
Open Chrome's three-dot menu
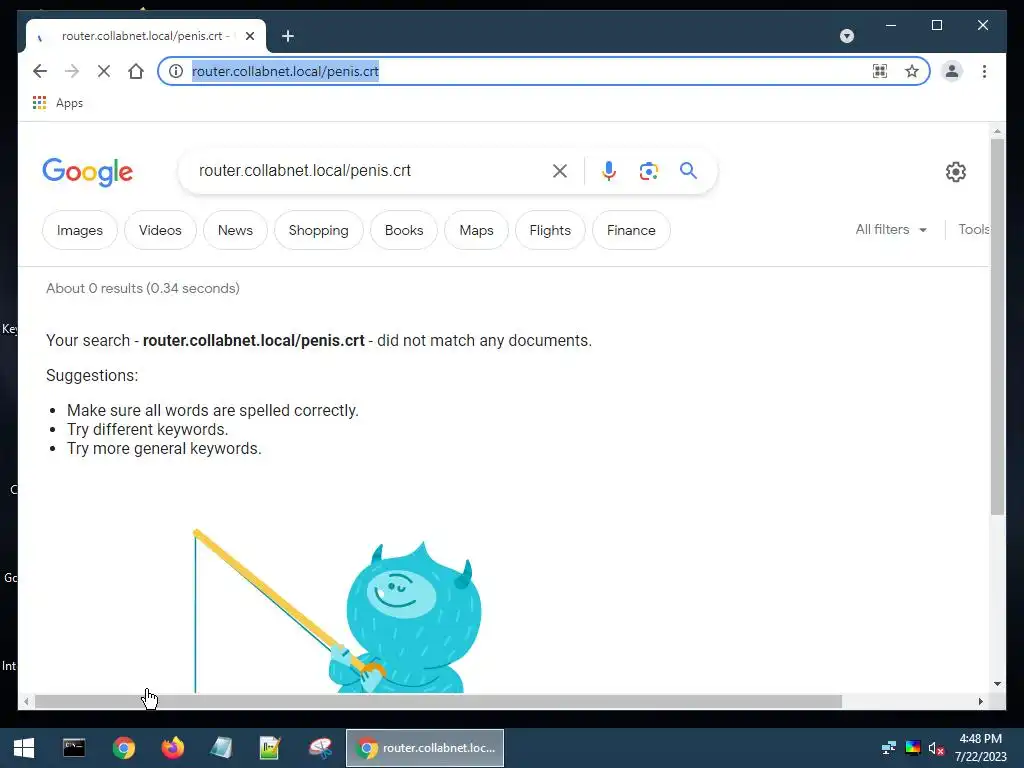click(984, 71)
